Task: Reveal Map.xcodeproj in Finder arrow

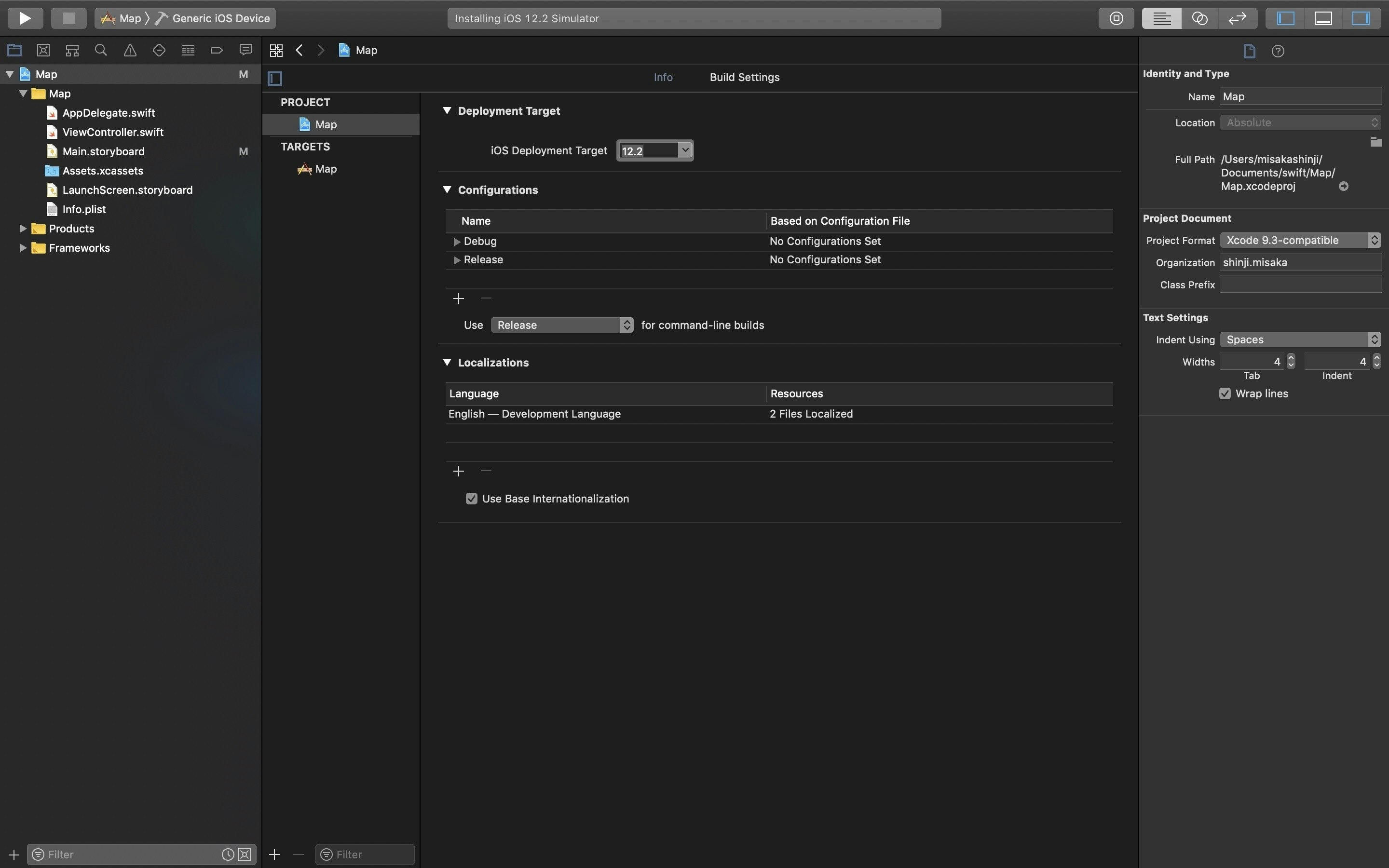Action: pos(1344,186)
